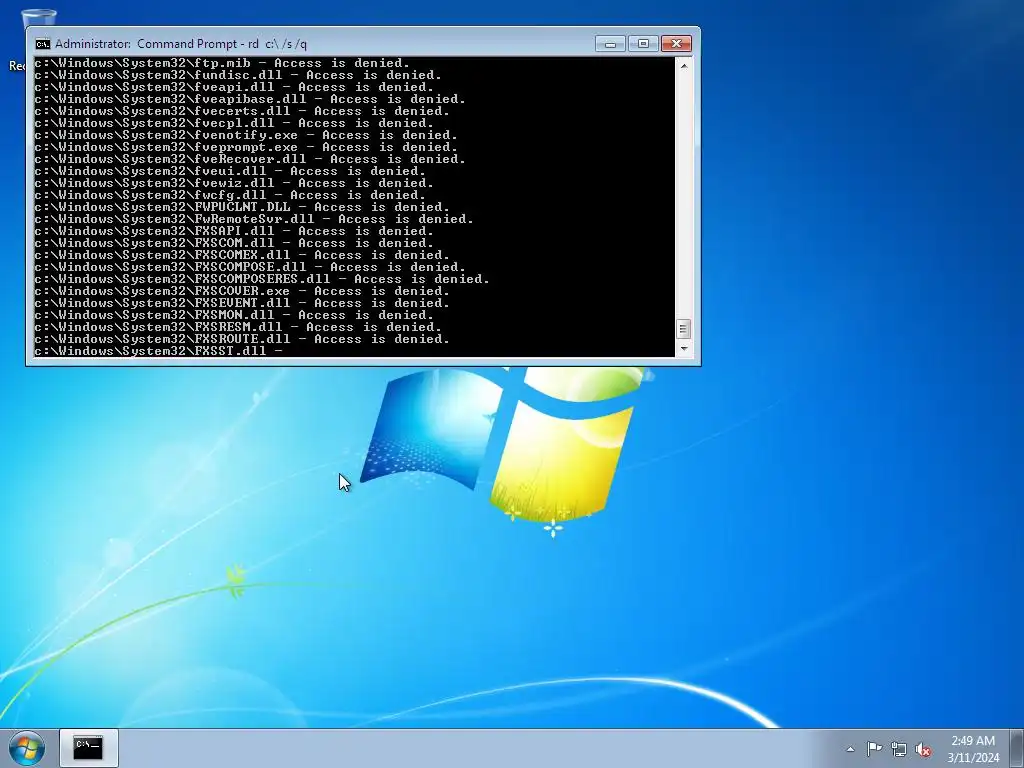Click the fveprompt.exe line

246,148
